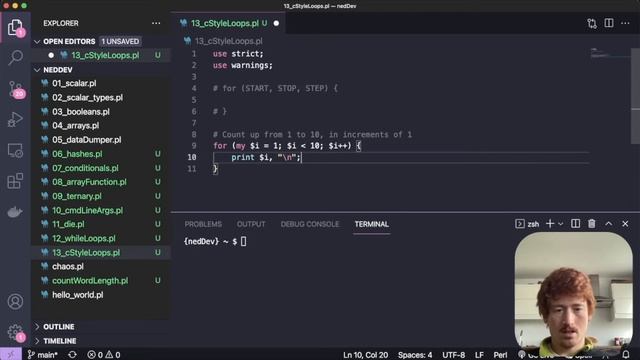
Task: Open the Remote Explorer view
Action: click(15, 151)
